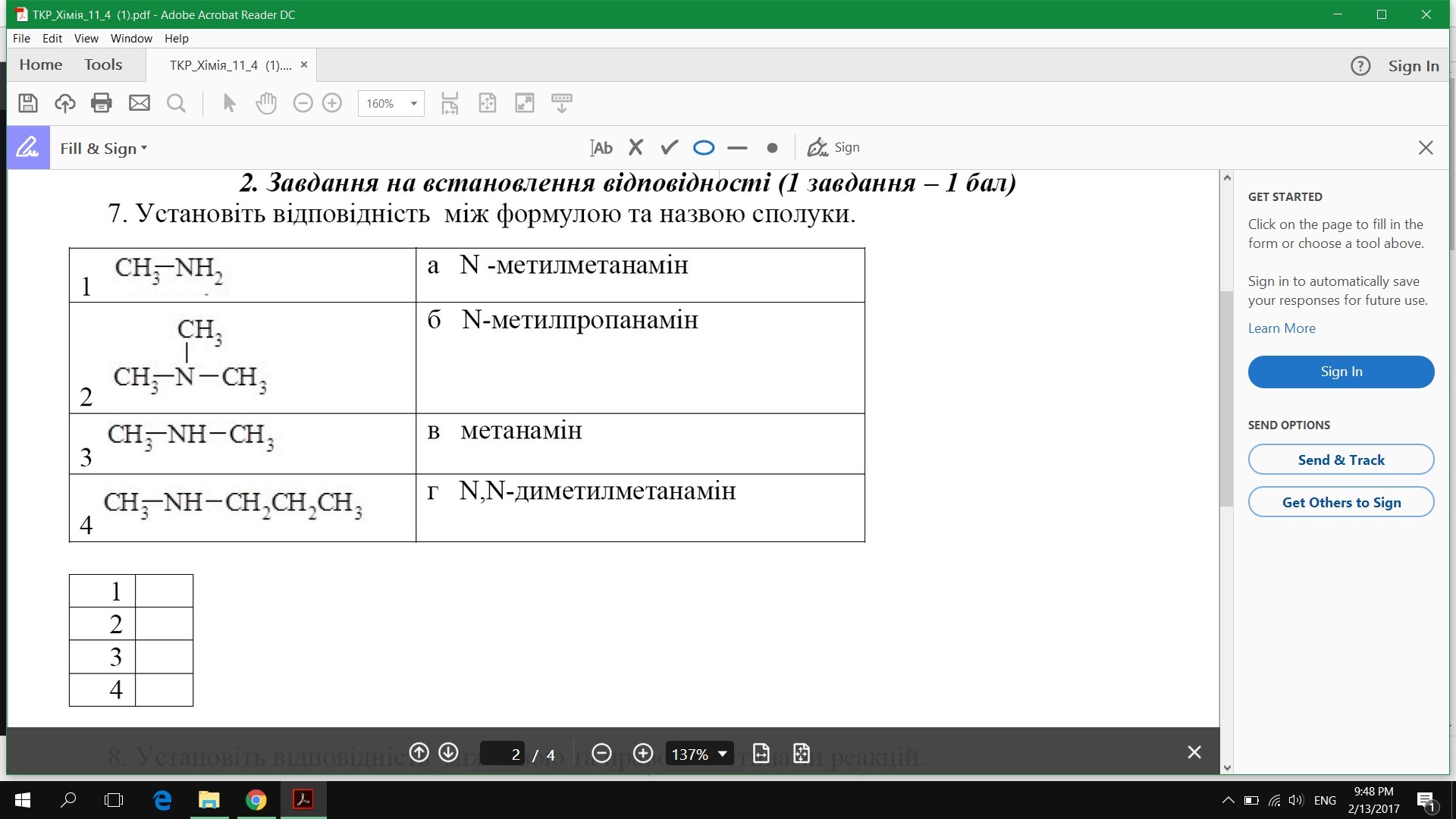Select the dot annotation tool
The height and width of the screenshot is (819, 1456).
pyautogui.click(x=772, y=148)
